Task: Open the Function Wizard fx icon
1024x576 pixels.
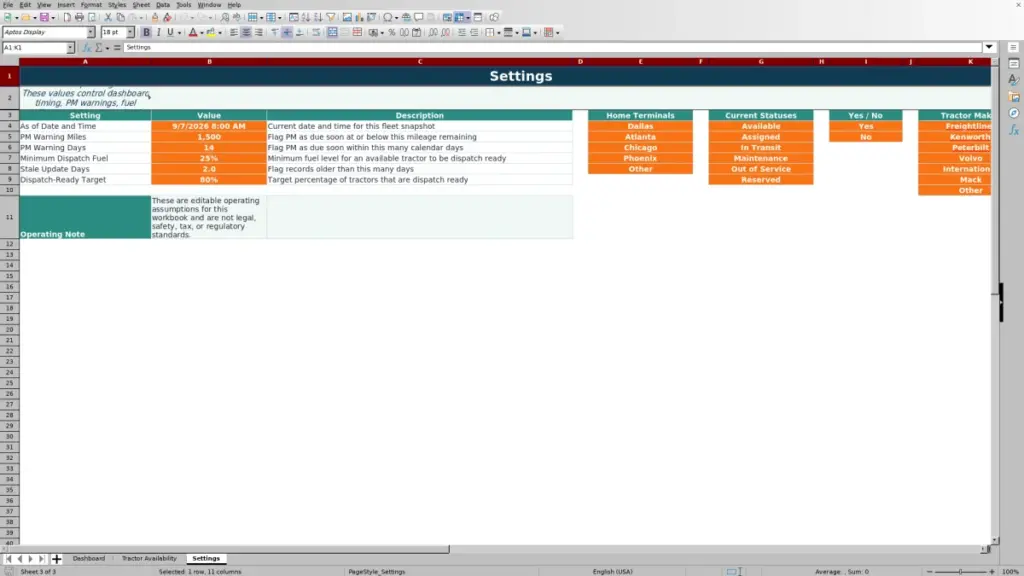Action: coord(86,48)
